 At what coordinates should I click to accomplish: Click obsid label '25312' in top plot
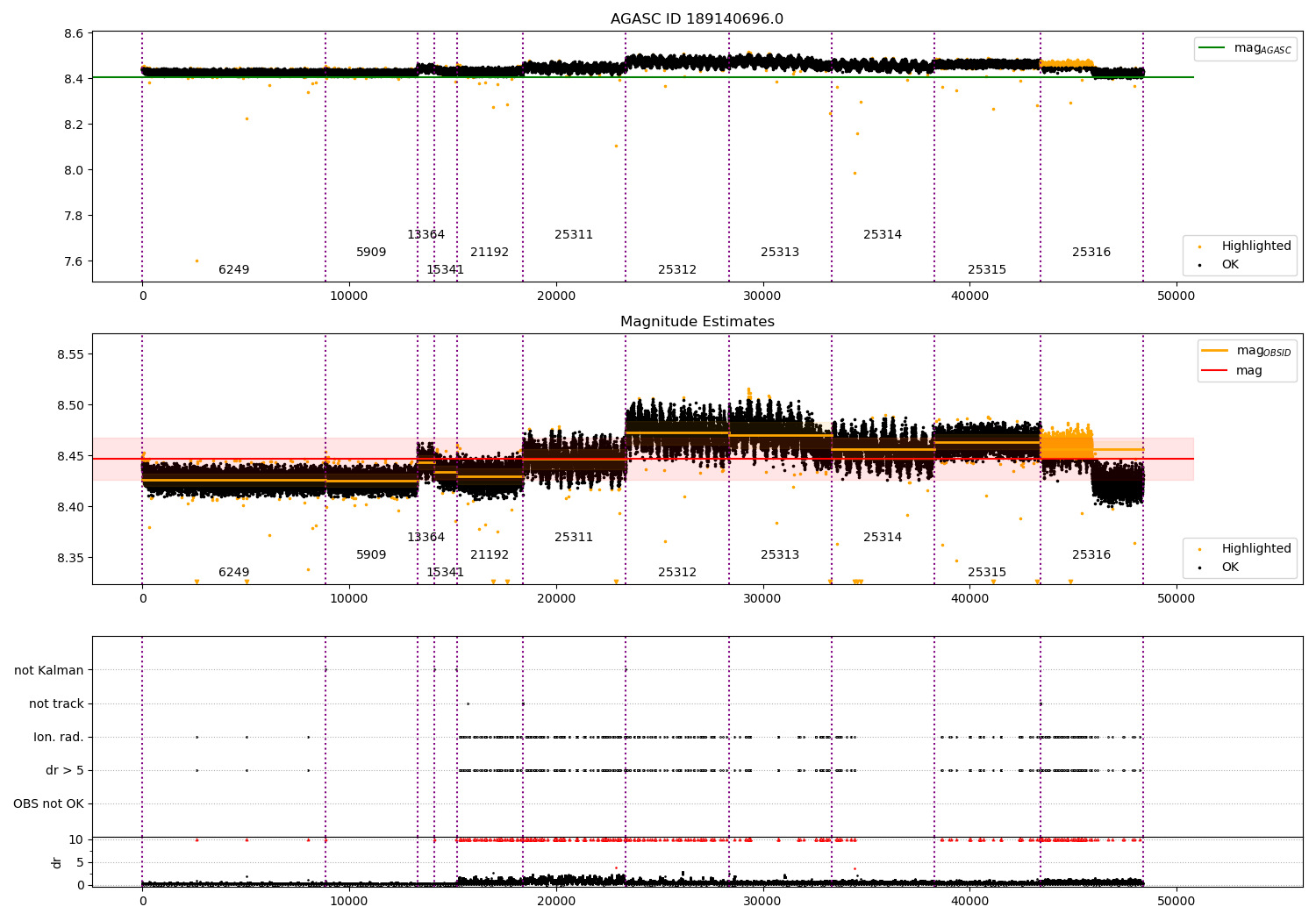tap(677, 270)
